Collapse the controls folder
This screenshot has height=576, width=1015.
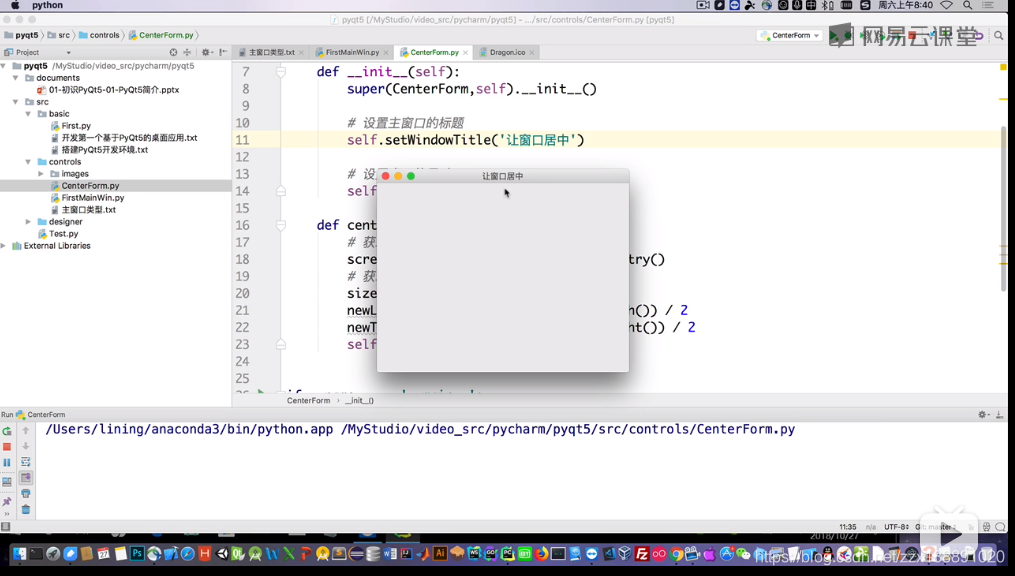point(28,162)
